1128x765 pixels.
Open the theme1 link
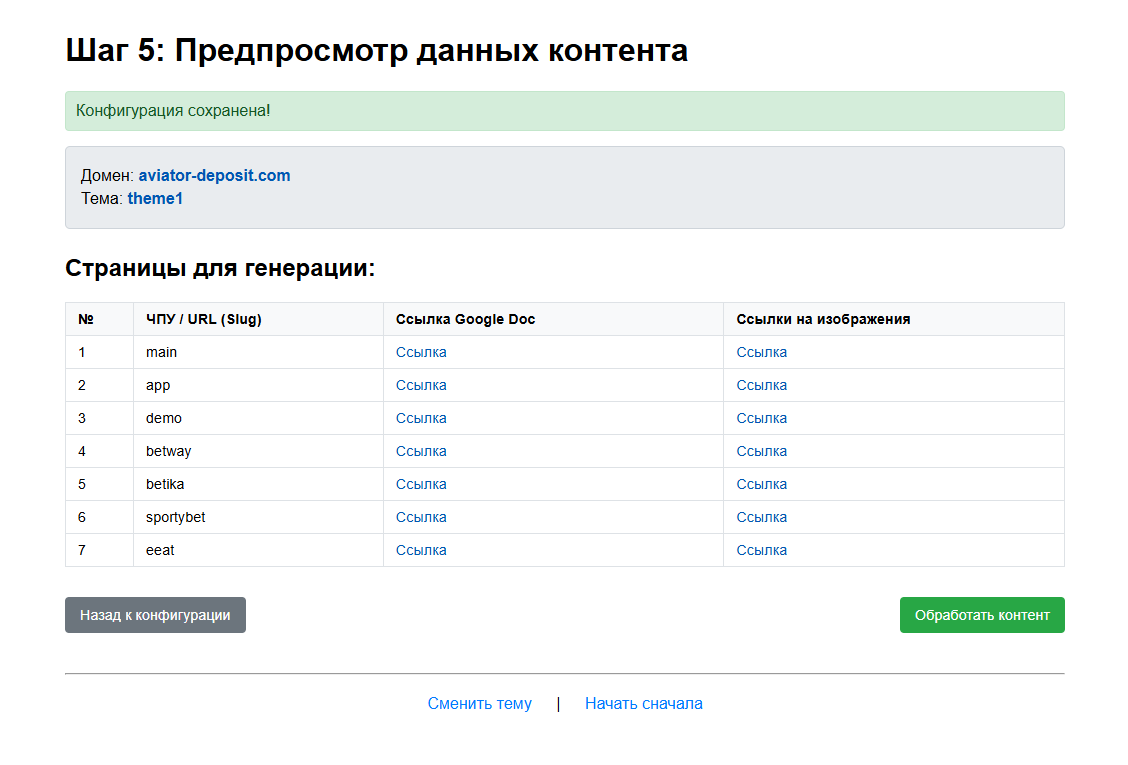tap(155, 198)
